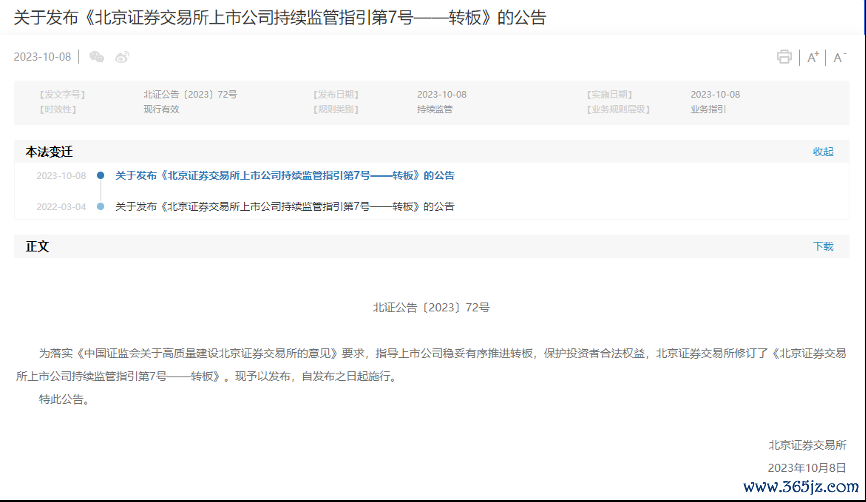Download the document via 下载 link

tap(823, 246)
